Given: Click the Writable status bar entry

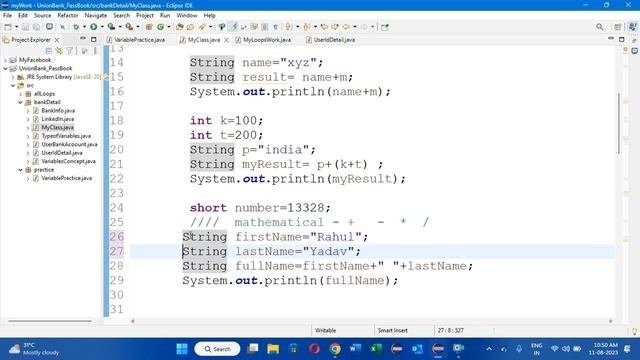Looking at the screenshot, I should click(325, 331).
